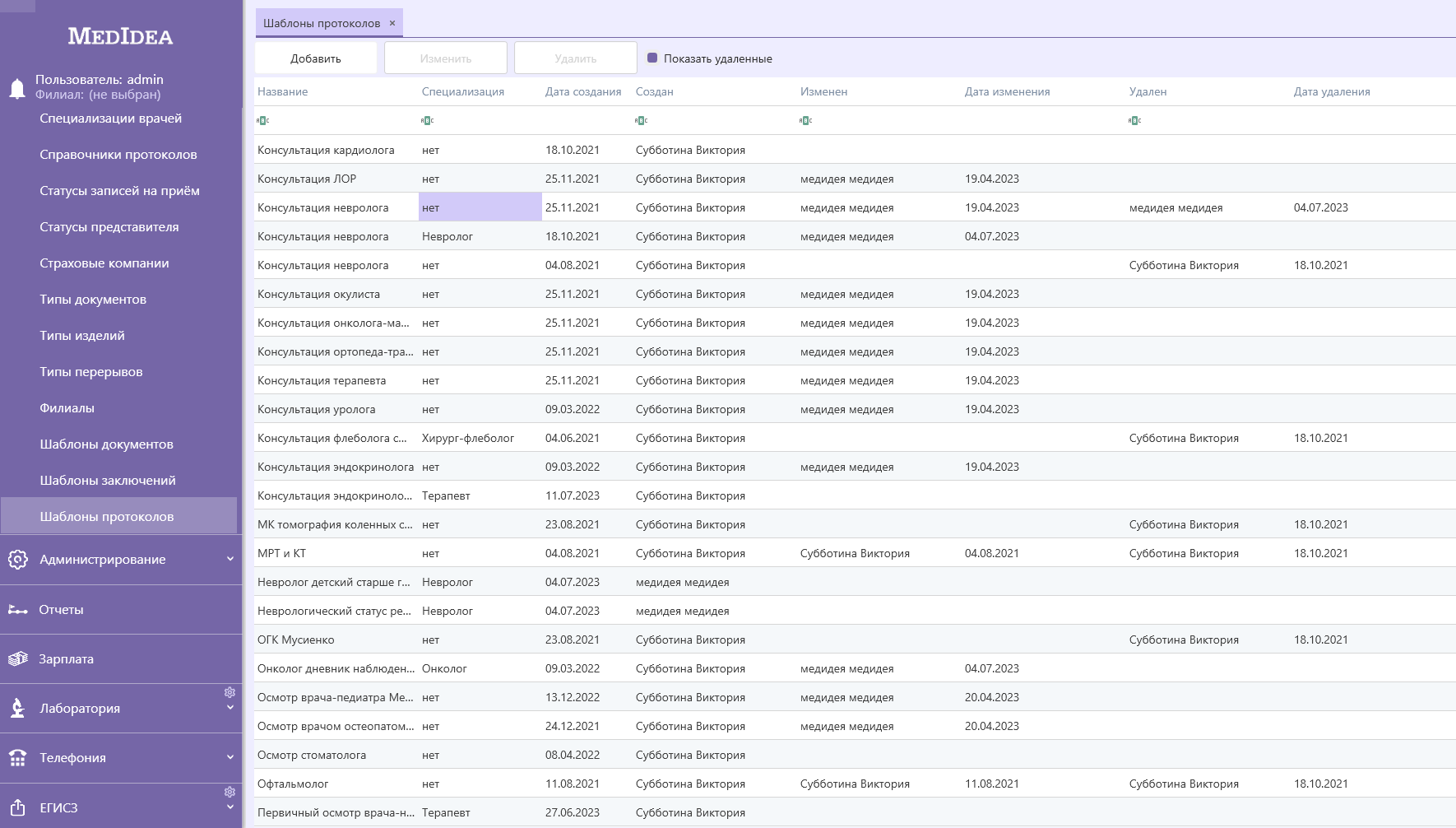Sort by Дата удаления column header

click(1332, 91)
